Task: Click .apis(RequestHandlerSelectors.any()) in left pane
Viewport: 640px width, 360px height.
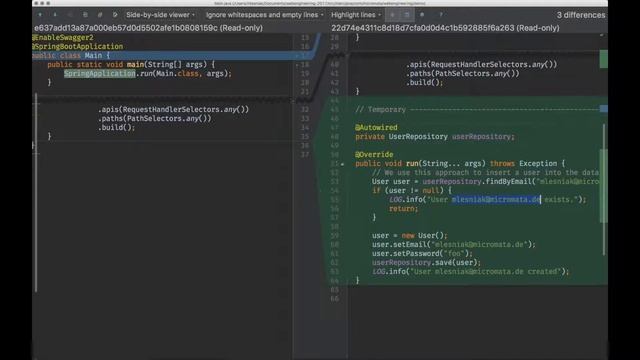Action: coord(173,109)
